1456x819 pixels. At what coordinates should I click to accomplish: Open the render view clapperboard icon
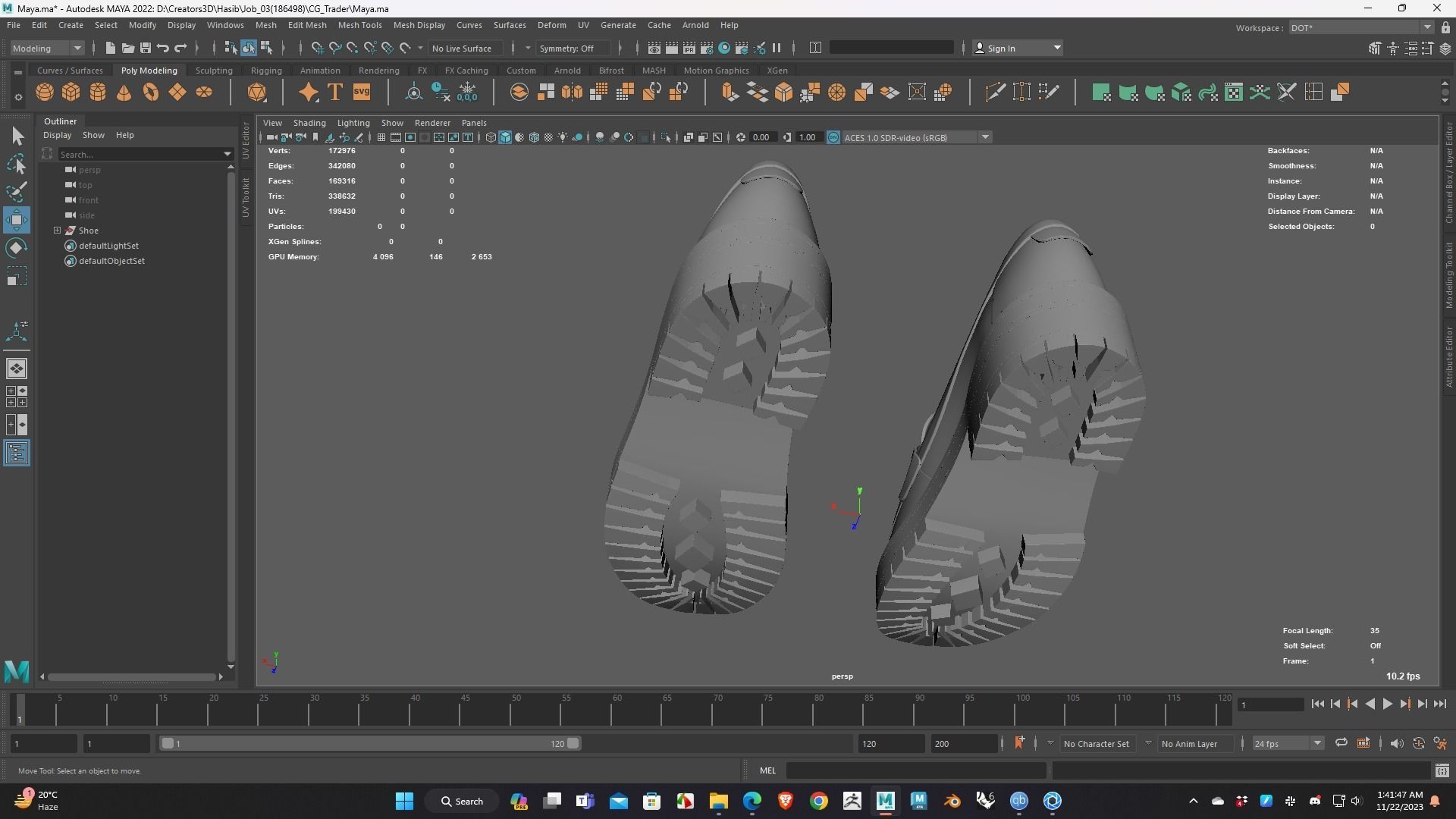(654, 48)
